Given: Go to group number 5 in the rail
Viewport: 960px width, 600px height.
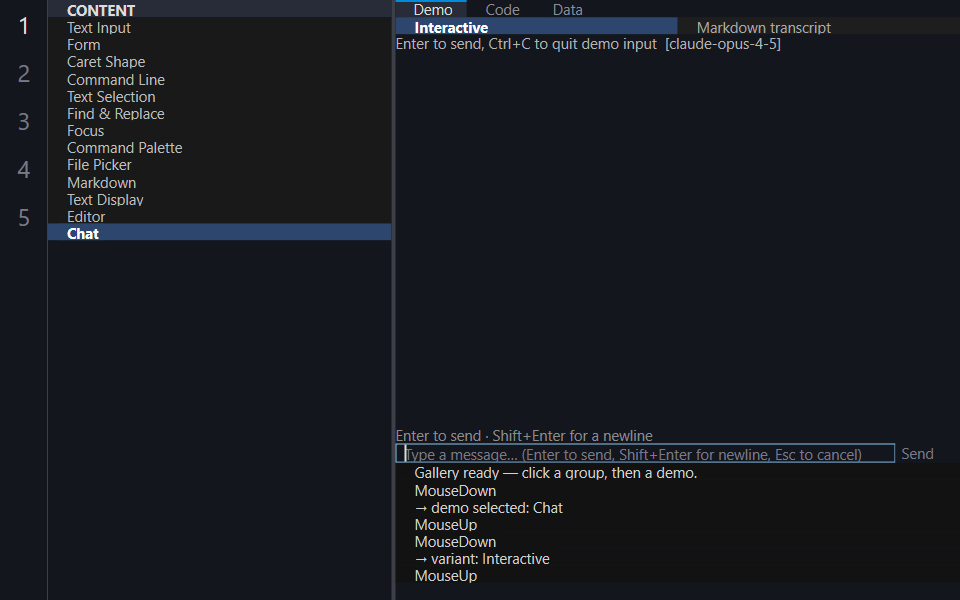Looking at the screenshot, I should click(23, 217).
